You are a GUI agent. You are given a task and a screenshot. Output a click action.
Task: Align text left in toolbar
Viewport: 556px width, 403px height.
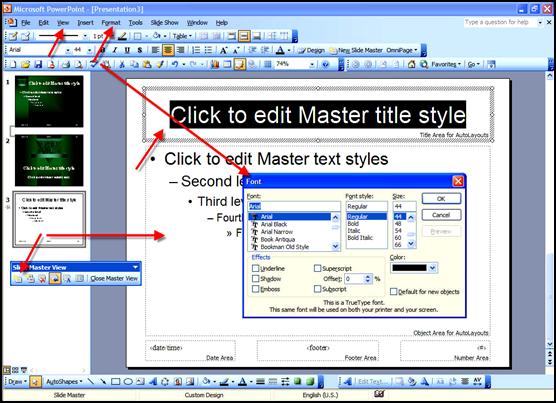click(155, 50)
